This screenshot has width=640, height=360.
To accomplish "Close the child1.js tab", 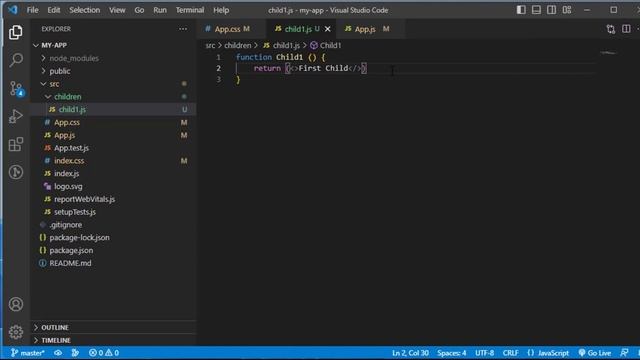I will (327, 29).
